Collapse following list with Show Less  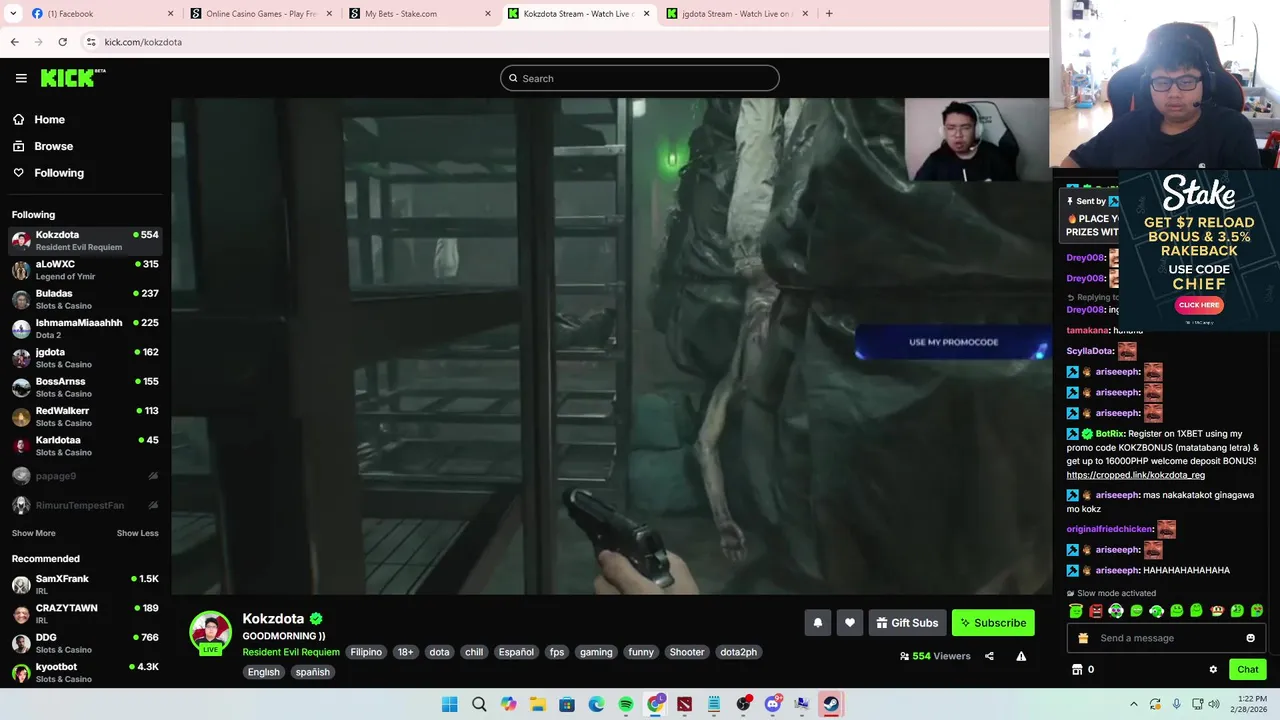point(137,533)
